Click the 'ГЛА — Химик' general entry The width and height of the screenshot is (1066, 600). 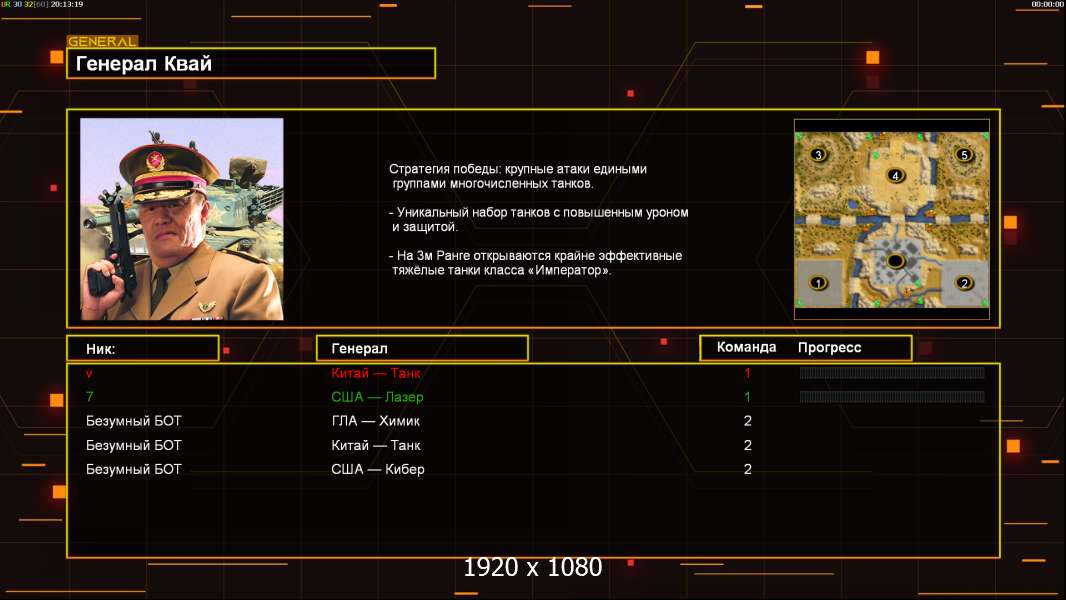click(x=375, y=421)
